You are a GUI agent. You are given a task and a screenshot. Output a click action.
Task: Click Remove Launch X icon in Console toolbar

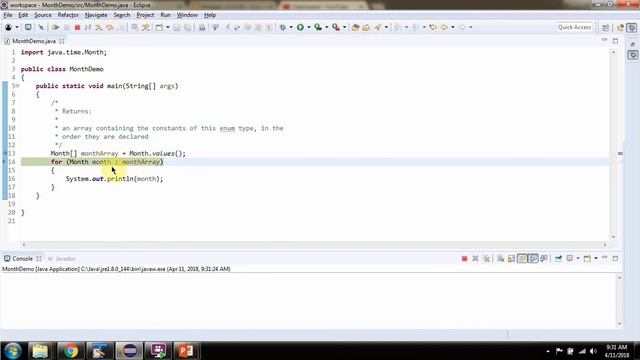(475, 258)
